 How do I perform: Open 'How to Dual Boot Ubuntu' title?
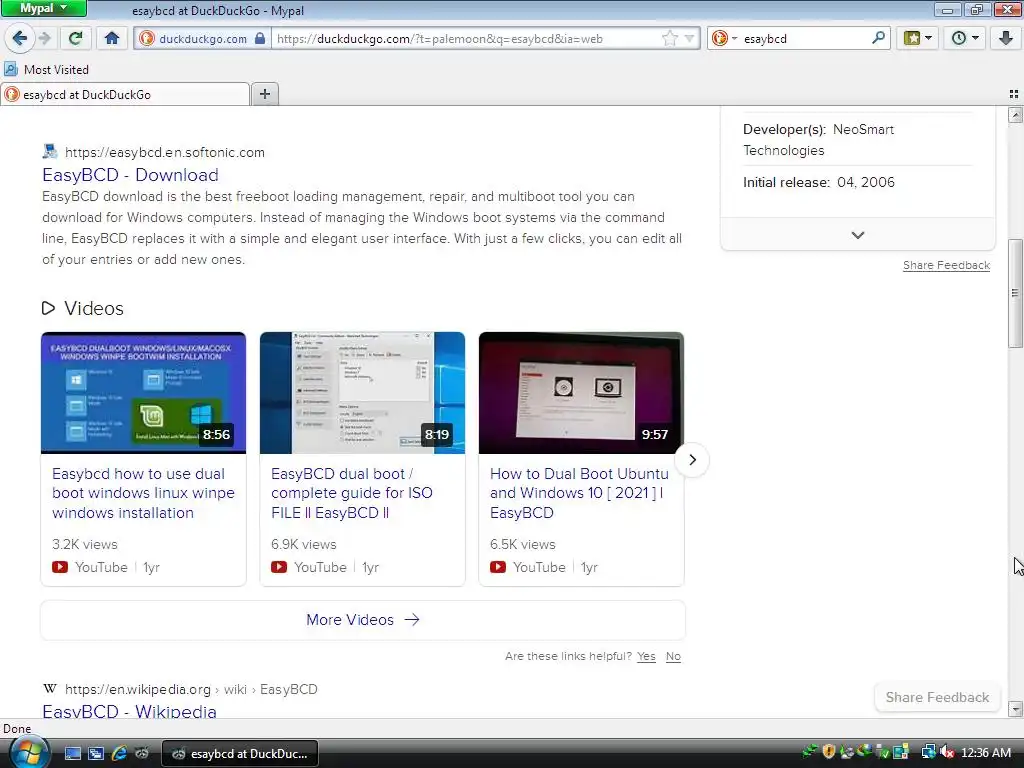pyautogui.click(x=579, y=493)
